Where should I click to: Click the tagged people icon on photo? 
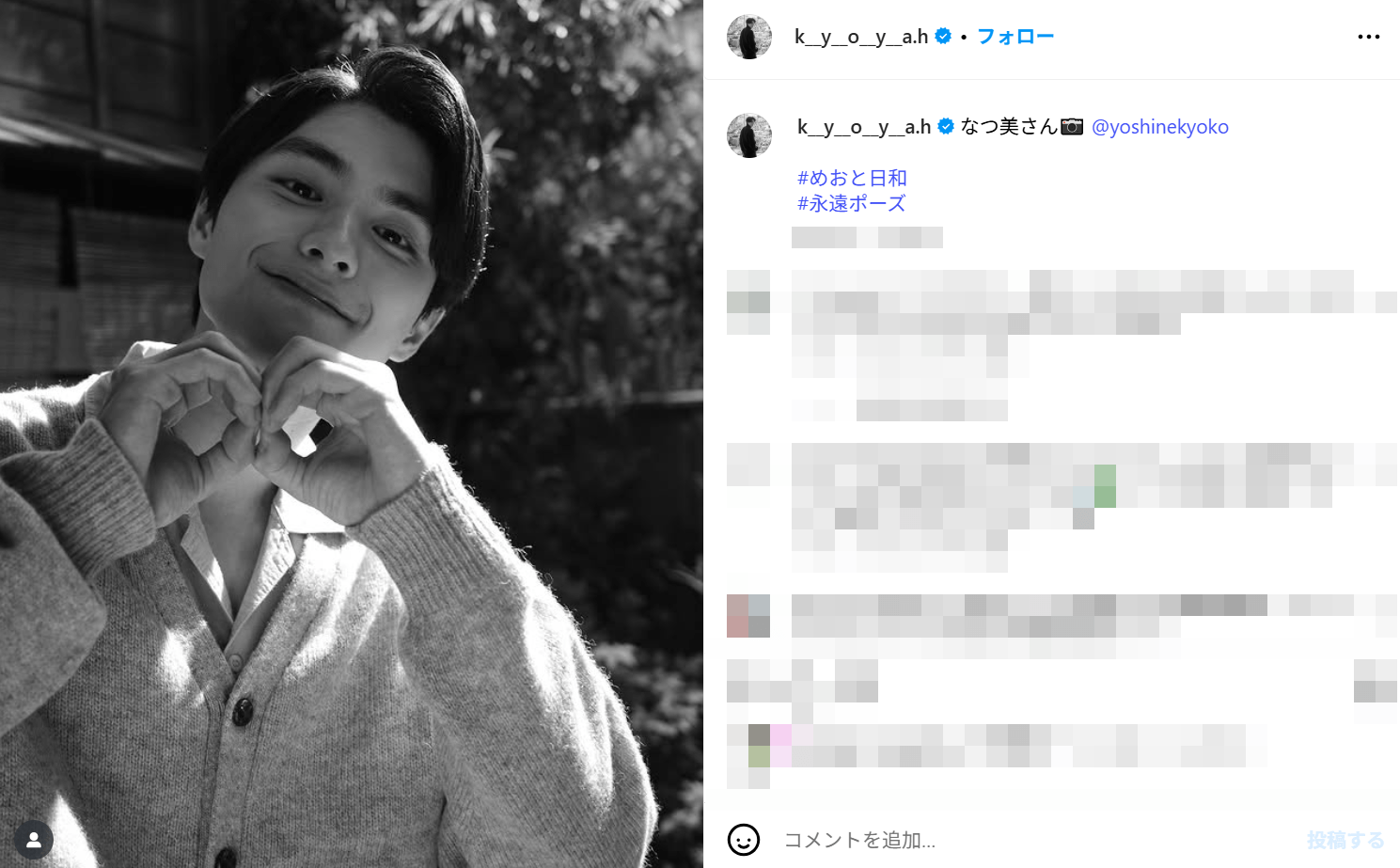coord(34,840)
